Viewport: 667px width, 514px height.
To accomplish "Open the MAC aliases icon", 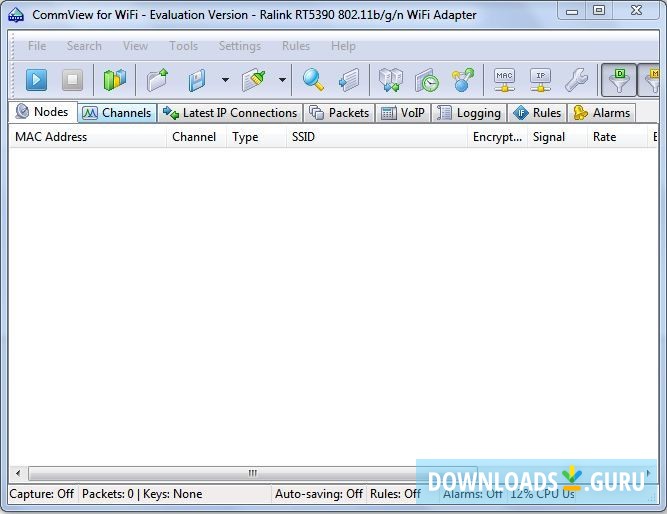I will (x=505, y=80).
